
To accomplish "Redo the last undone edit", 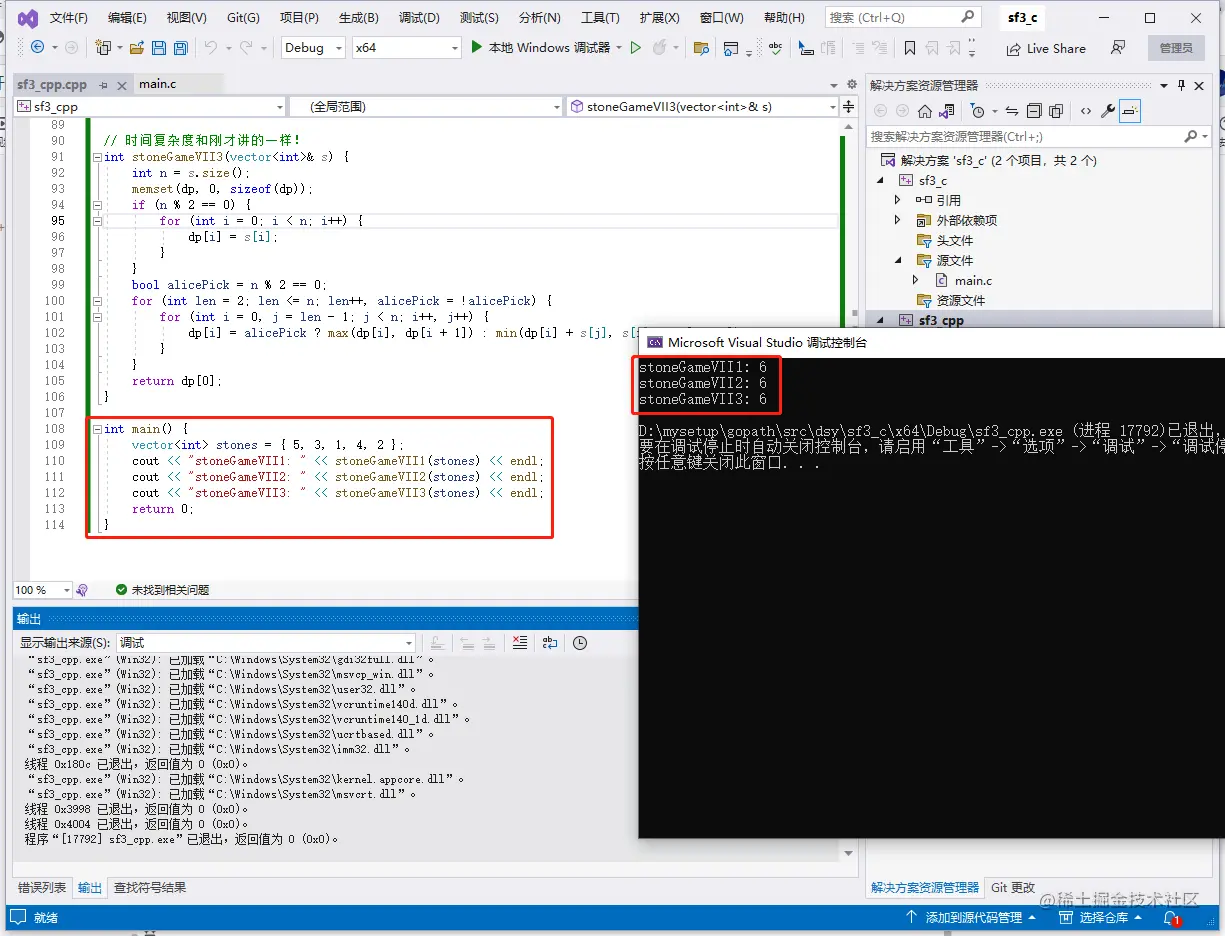I will 246,47.
